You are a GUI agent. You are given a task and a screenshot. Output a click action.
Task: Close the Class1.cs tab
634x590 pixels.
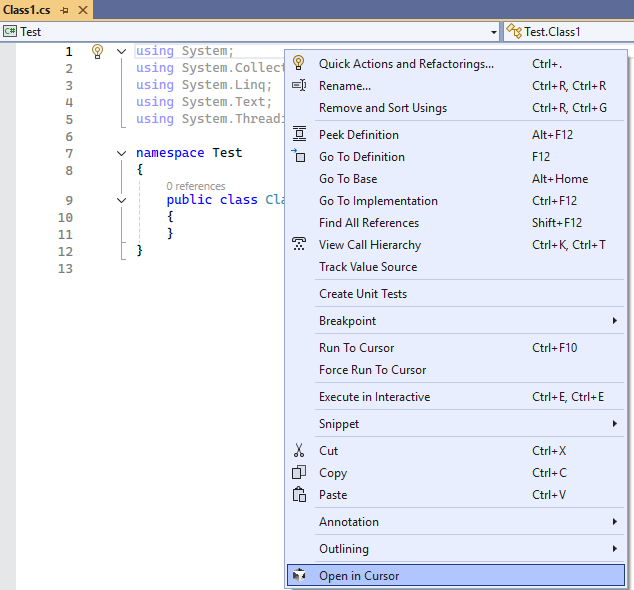(83, 10)
